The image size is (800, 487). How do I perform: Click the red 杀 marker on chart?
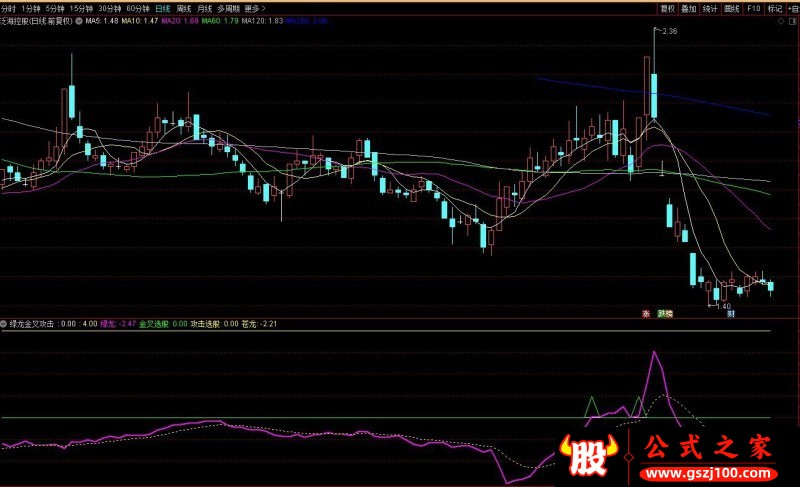pyautogui.click(x=645, y=313)
